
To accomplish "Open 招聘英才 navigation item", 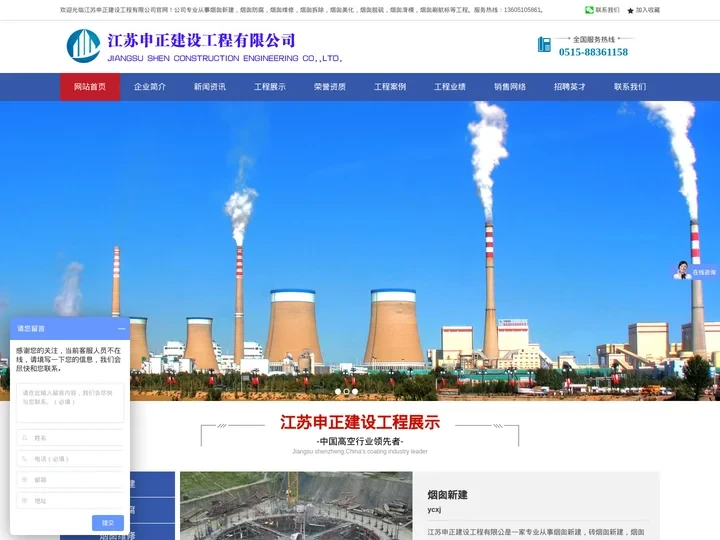I will tap(570, 87).
